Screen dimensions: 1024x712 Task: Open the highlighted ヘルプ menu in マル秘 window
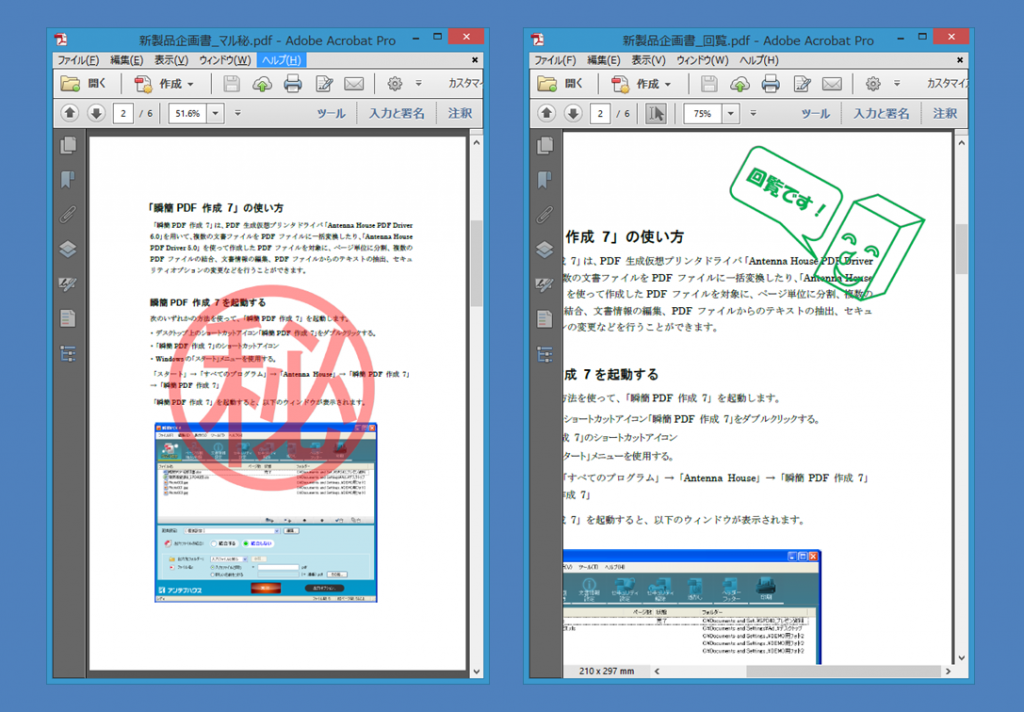coord(281,60)
